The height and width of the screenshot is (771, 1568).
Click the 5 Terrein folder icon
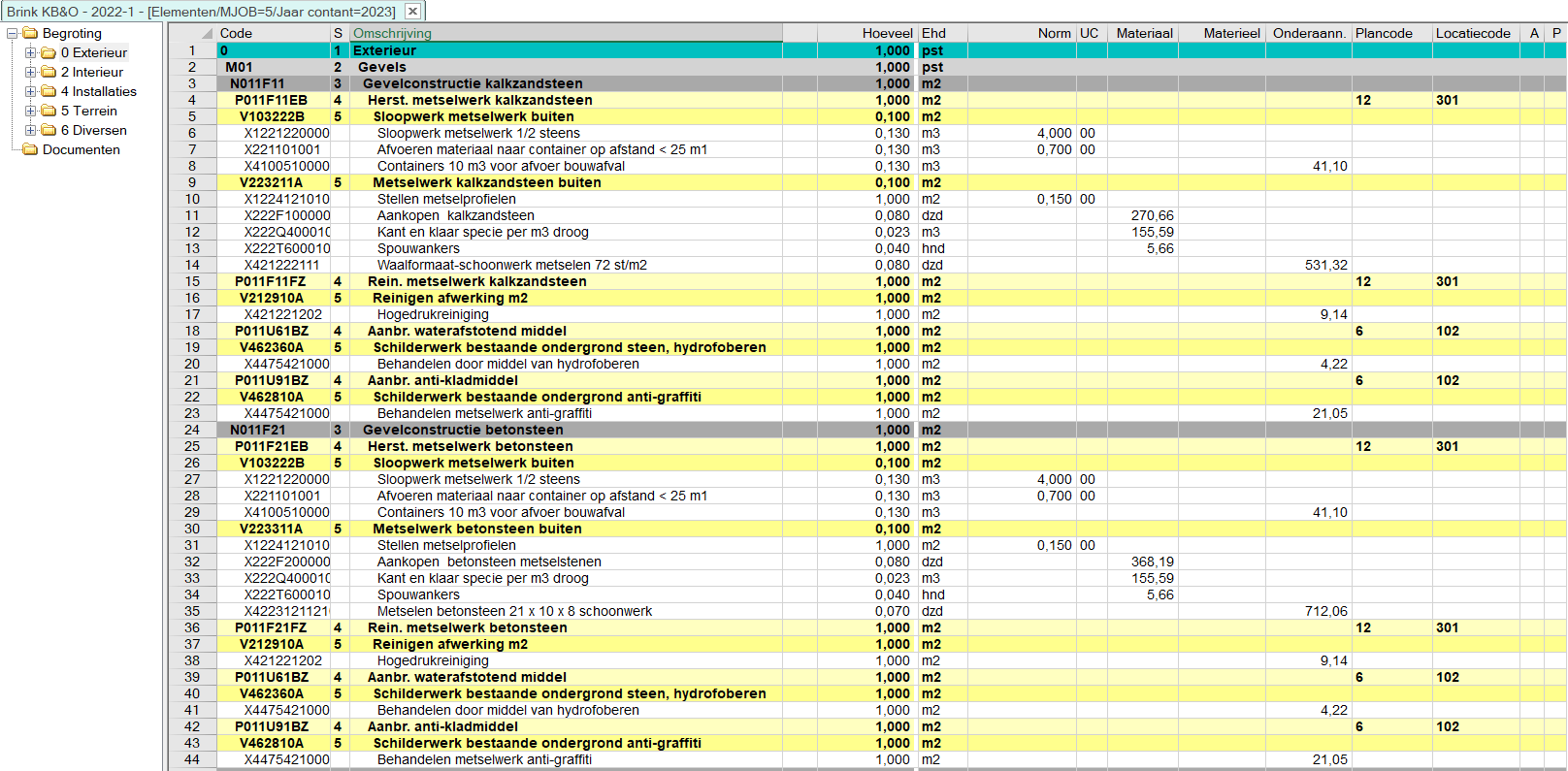point(49,111)
